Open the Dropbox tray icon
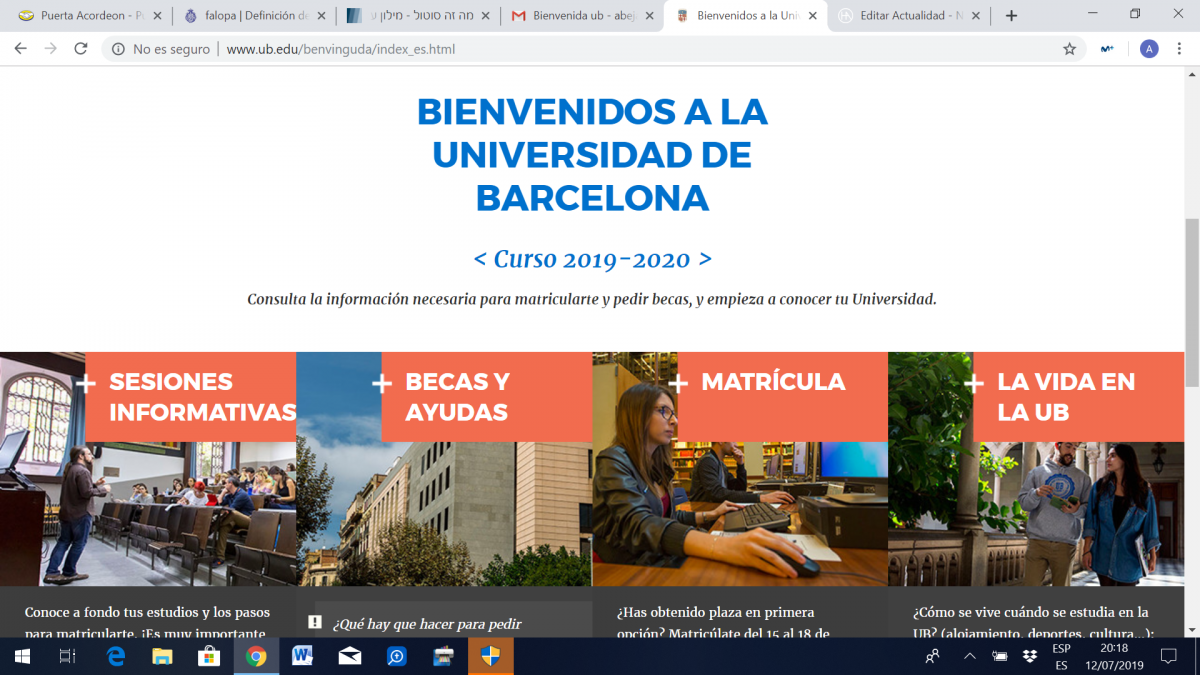Viewport: 1200px width, 675px height. coord(1030,656)
